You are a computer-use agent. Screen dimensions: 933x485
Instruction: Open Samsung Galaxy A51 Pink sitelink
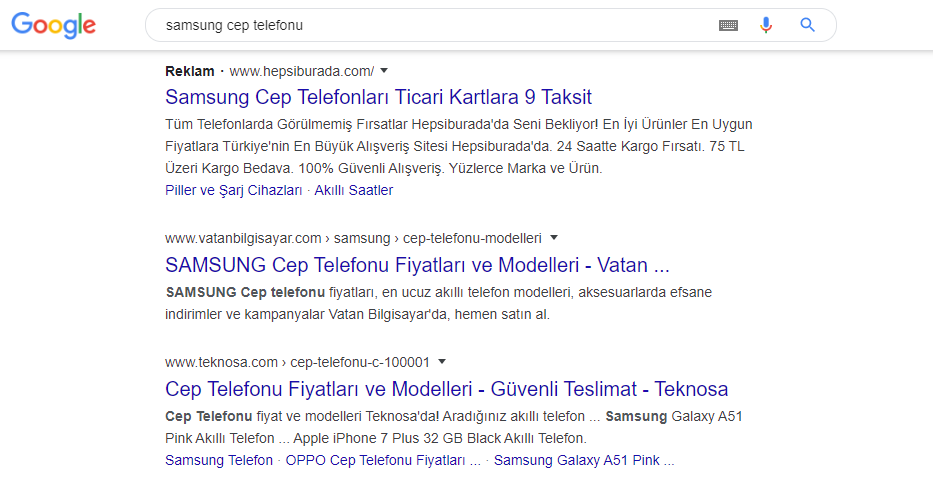[x=584, y=461]
